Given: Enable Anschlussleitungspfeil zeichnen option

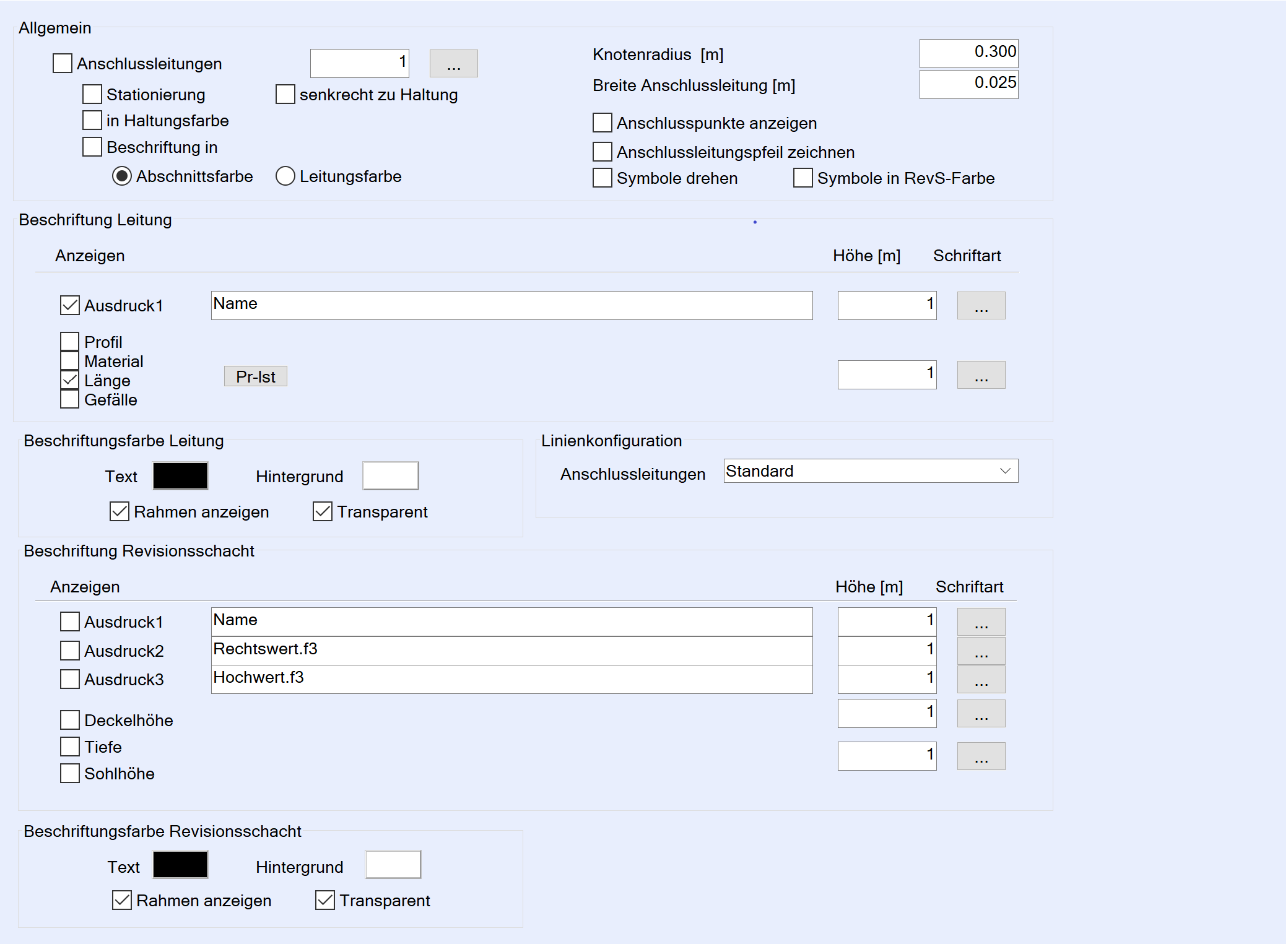Looking at the screenshot, I should tap(603, 152).
